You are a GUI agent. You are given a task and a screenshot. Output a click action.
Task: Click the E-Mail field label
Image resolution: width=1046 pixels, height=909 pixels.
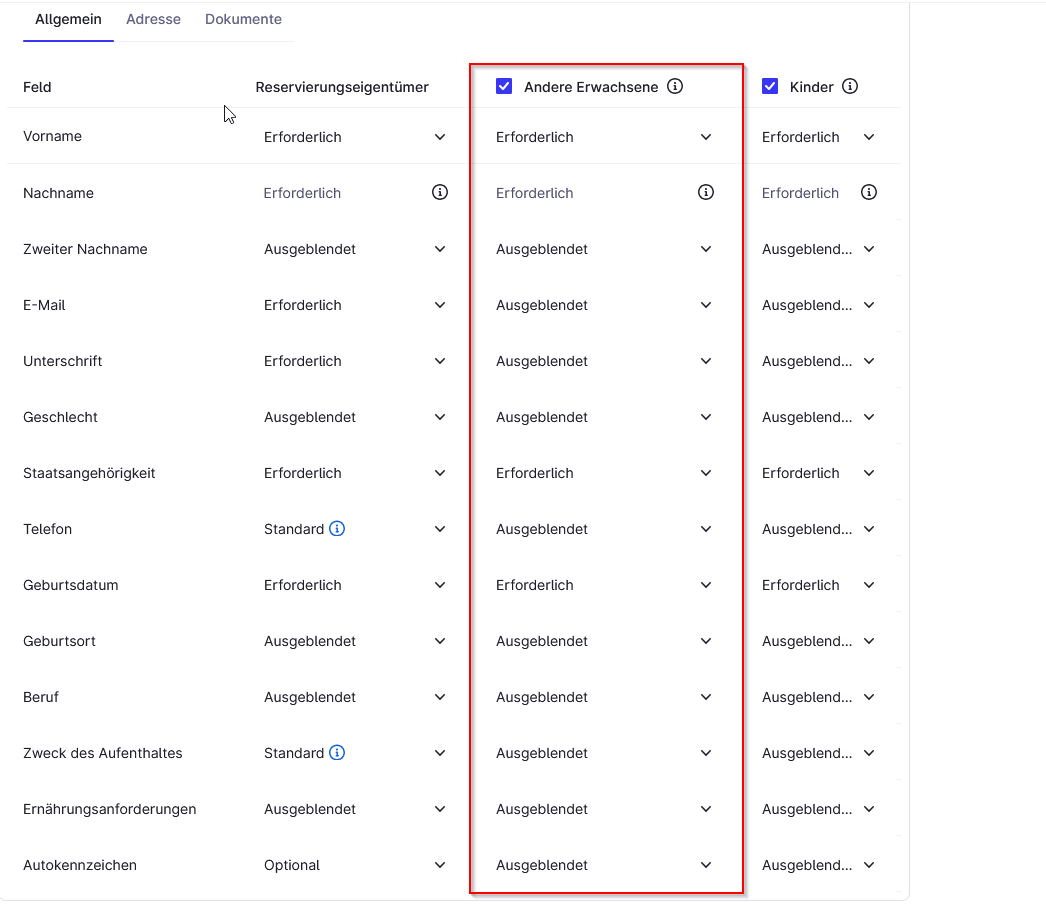tap(44, 305)
